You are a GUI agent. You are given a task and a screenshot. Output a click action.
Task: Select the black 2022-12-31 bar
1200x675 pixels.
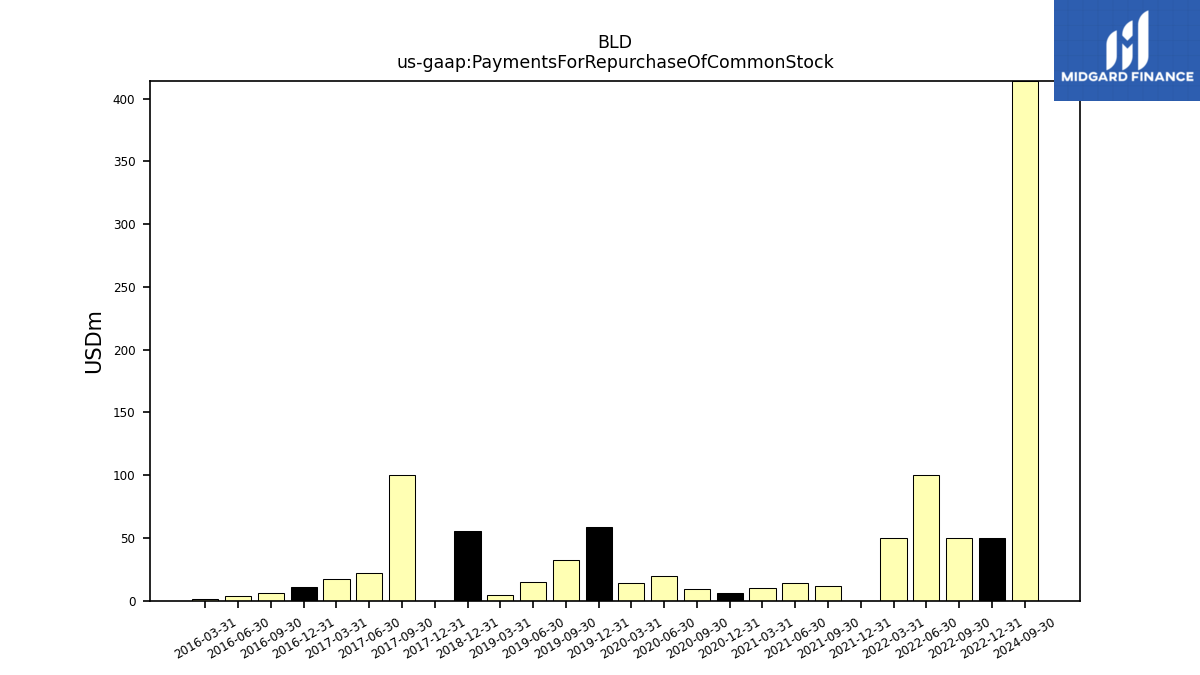click(x=992, y=569)
